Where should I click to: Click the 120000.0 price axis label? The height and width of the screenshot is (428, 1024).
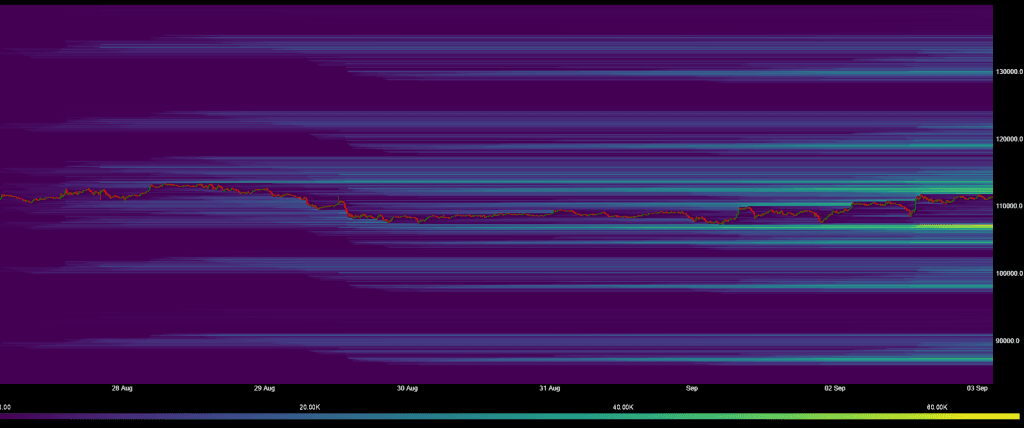point(1008,139)
